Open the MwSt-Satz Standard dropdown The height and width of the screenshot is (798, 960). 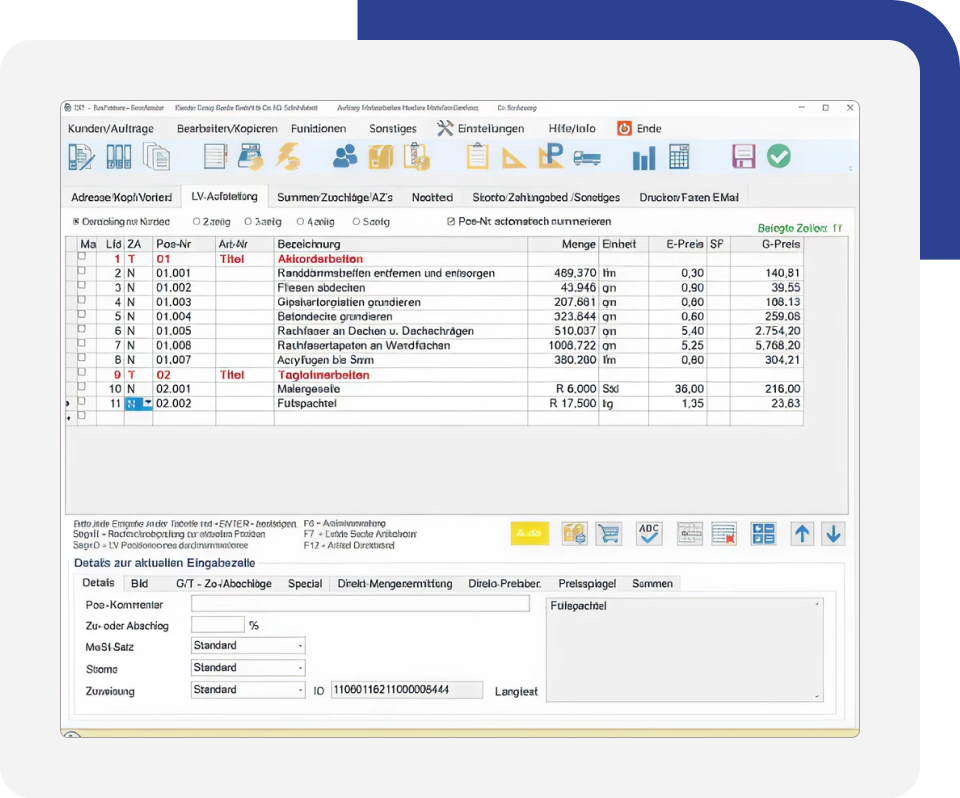click(x=300, y=646)
